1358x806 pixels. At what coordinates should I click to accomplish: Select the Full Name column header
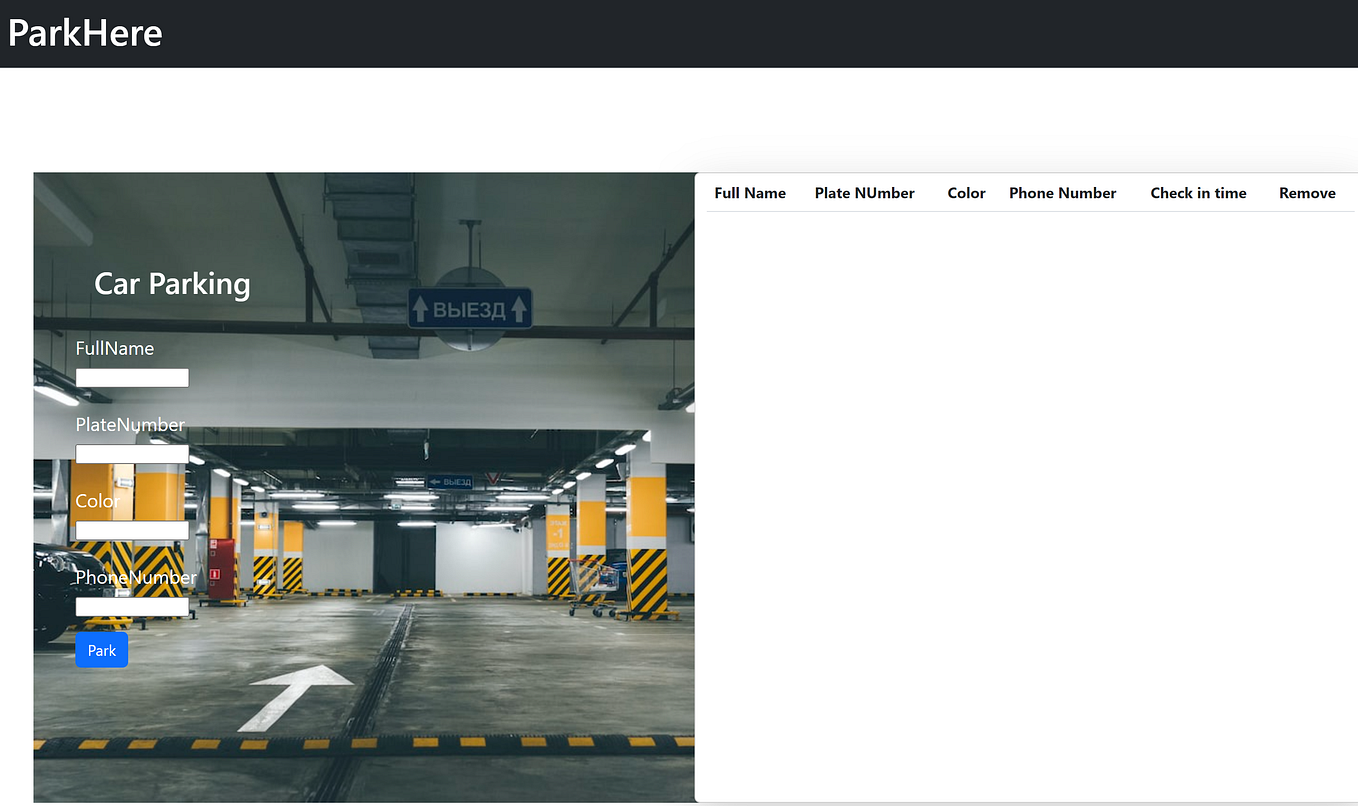[749, 193]
